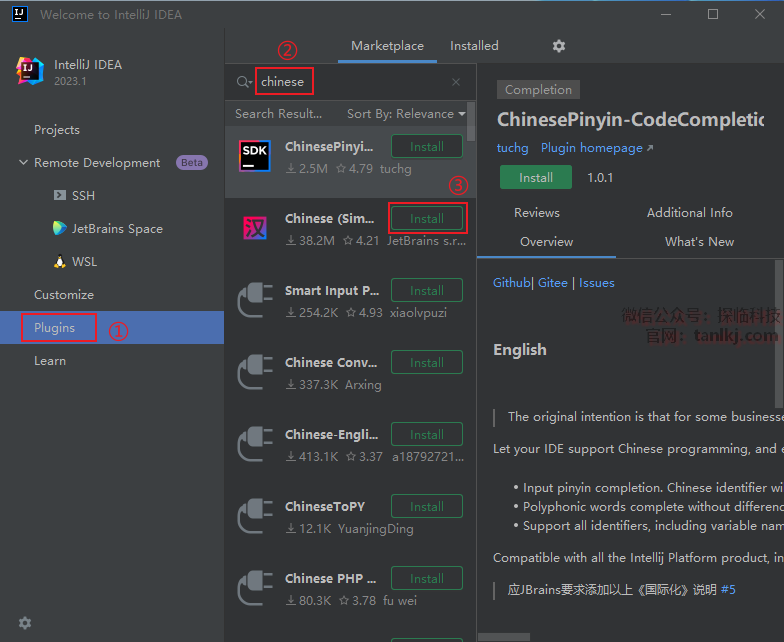Screen dimensions: 784x642
Task: Open options via bottom-left gear icon
Action: 25,622
